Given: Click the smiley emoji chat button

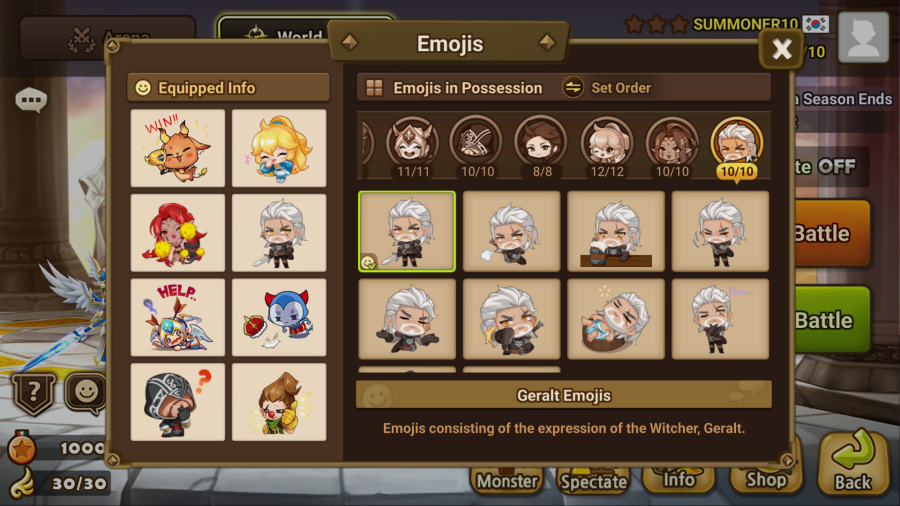Looking at the screenshot, I should pos(87,392).
